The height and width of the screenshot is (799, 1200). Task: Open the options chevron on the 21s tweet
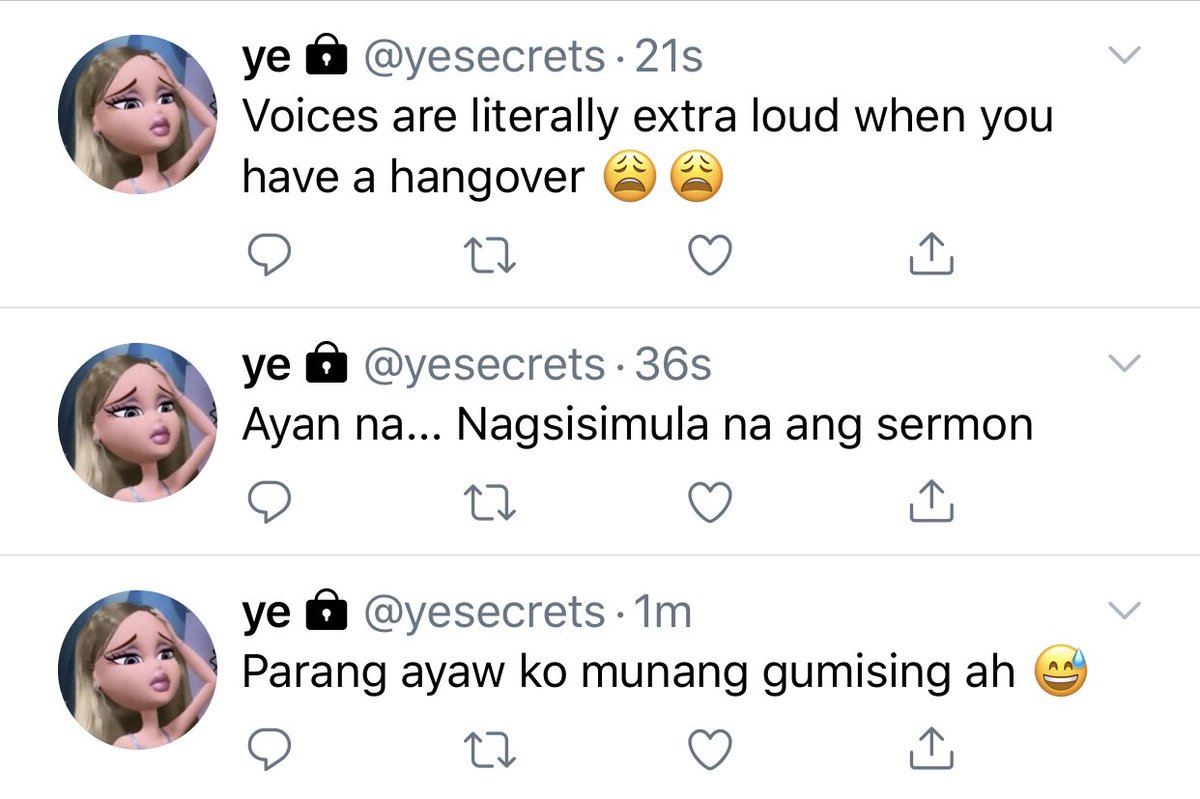click(x=1126, y=57)
